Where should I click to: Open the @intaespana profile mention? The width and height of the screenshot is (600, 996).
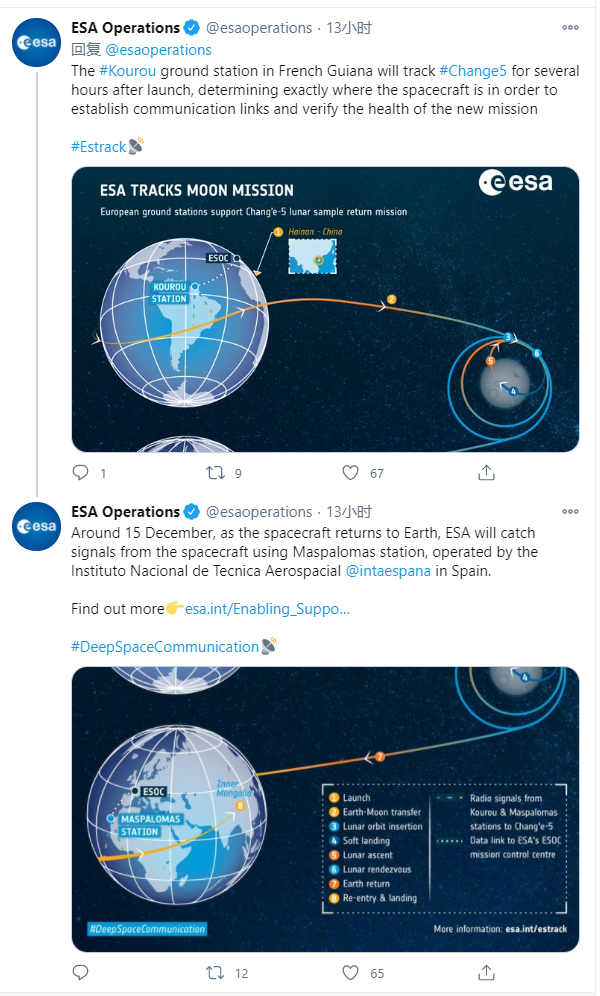tap(388, 570)
